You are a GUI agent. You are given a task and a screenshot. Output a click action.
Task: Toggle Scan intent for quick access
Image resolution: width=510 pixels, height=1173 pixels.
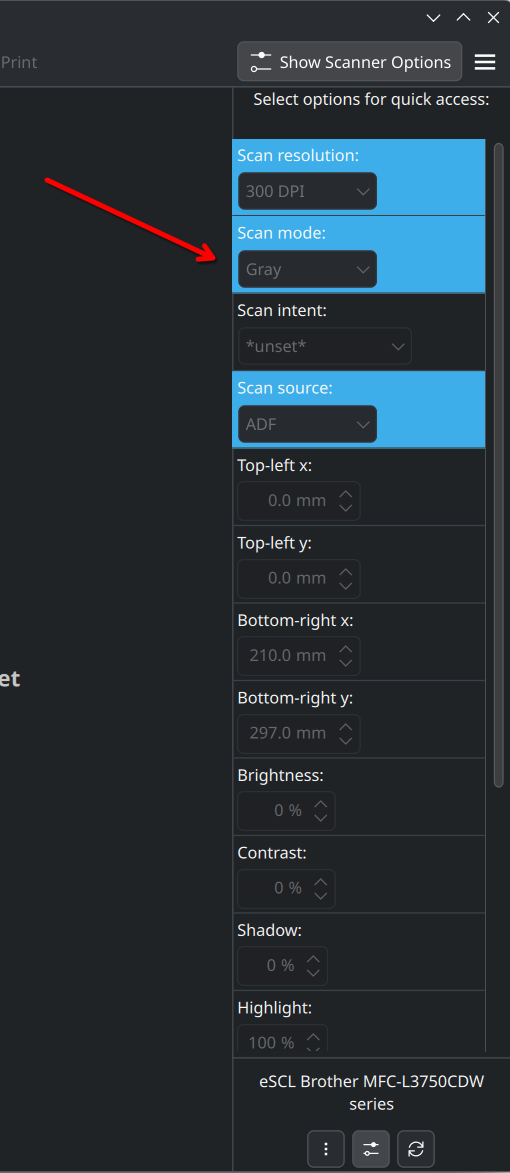click(x=358, y=331)
